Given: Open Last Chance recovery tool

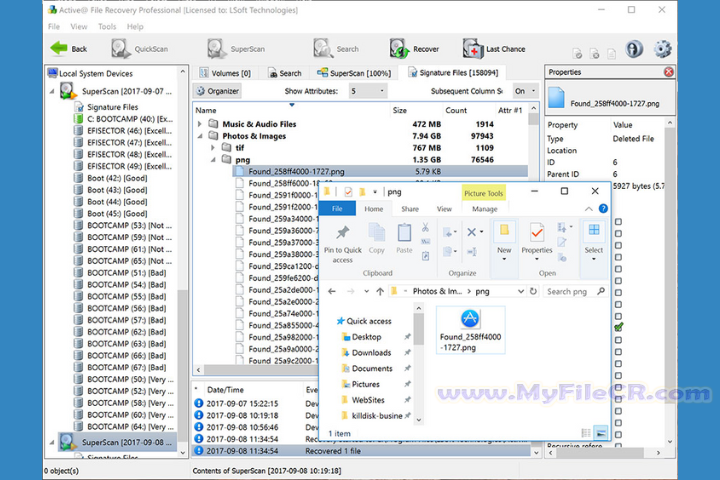Looking at the screenshot, I should [x=494, y=49].
